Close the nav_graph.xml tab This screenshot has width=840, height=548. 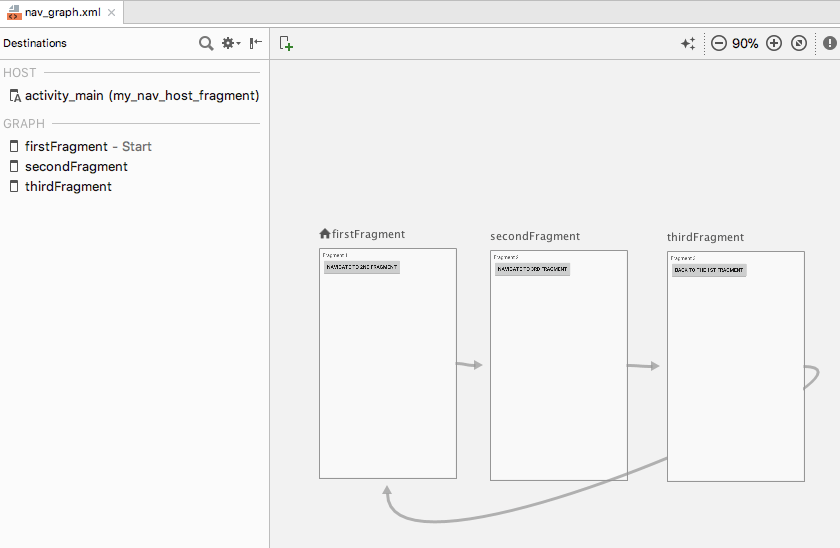coord(111,12)
